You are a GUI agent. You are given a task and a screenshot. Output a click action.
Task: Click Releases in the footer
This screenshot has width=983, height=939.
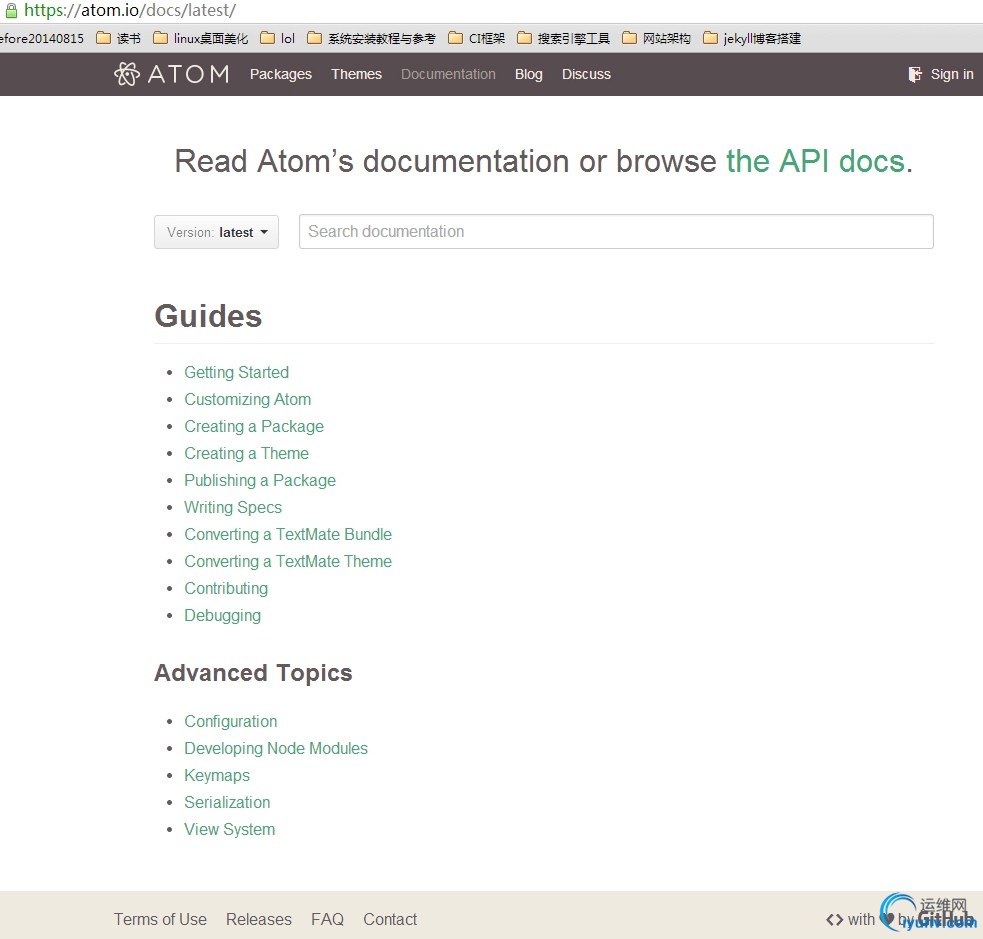click(259, 920)
